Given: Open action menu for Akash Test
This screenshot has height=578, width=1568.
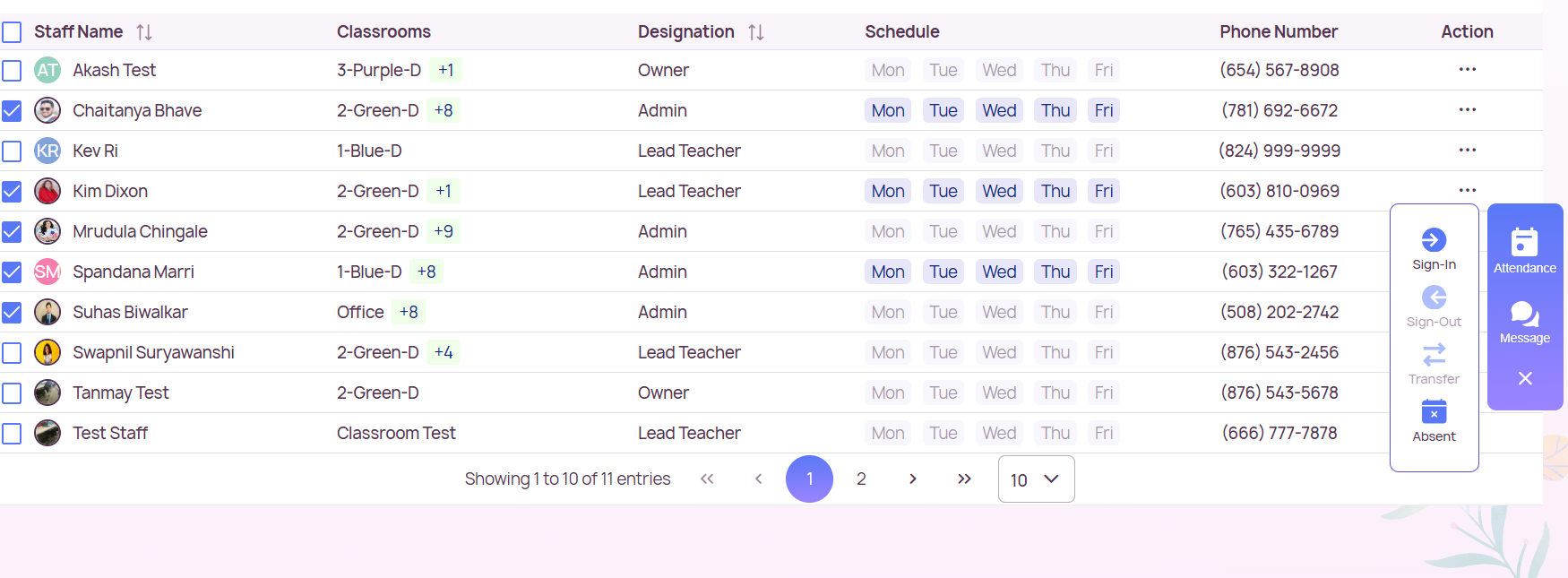Looking at the screenshot, I should click(x=1467, y=70).
